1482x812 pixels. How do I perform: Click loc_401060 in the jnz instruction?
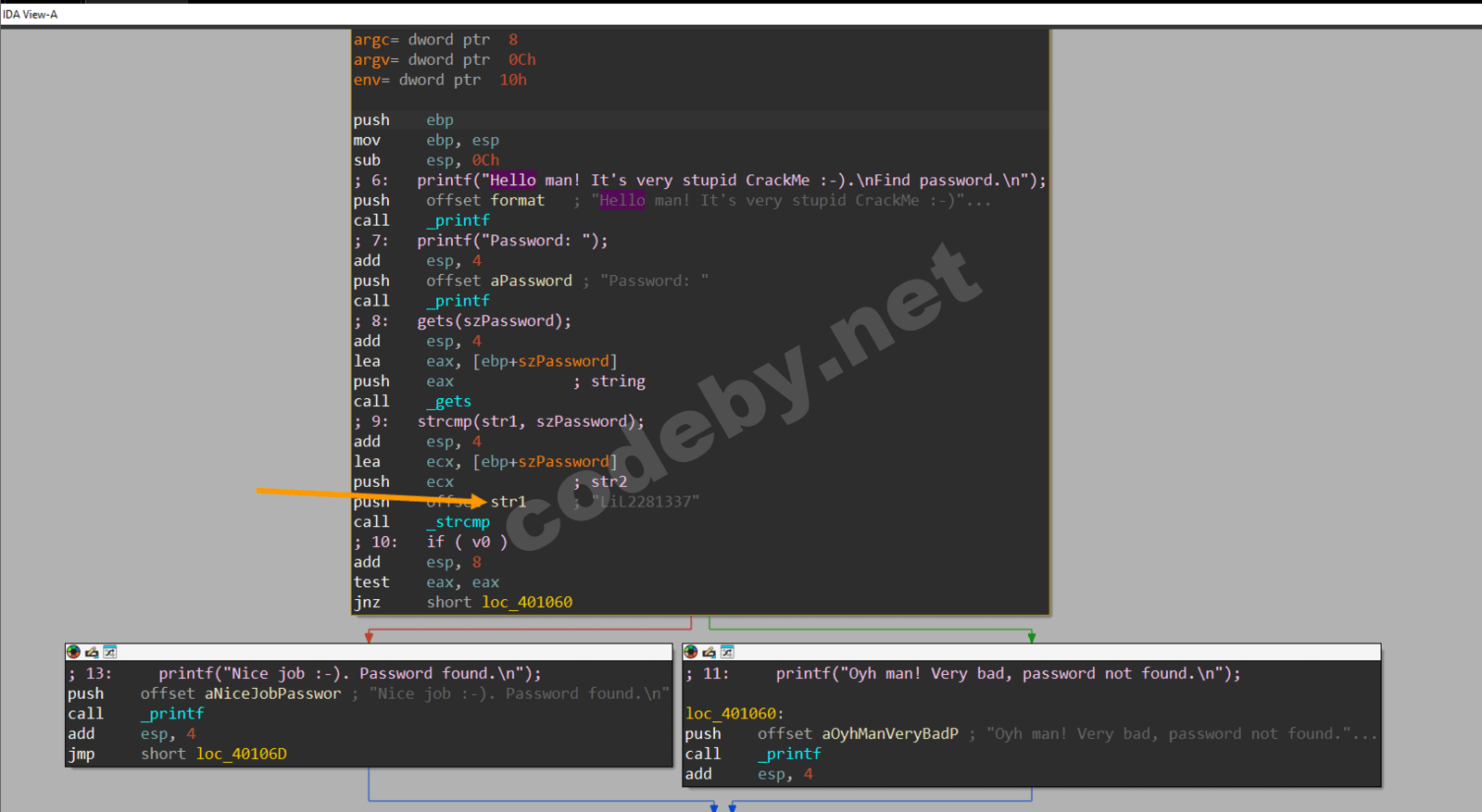(527, 603)
